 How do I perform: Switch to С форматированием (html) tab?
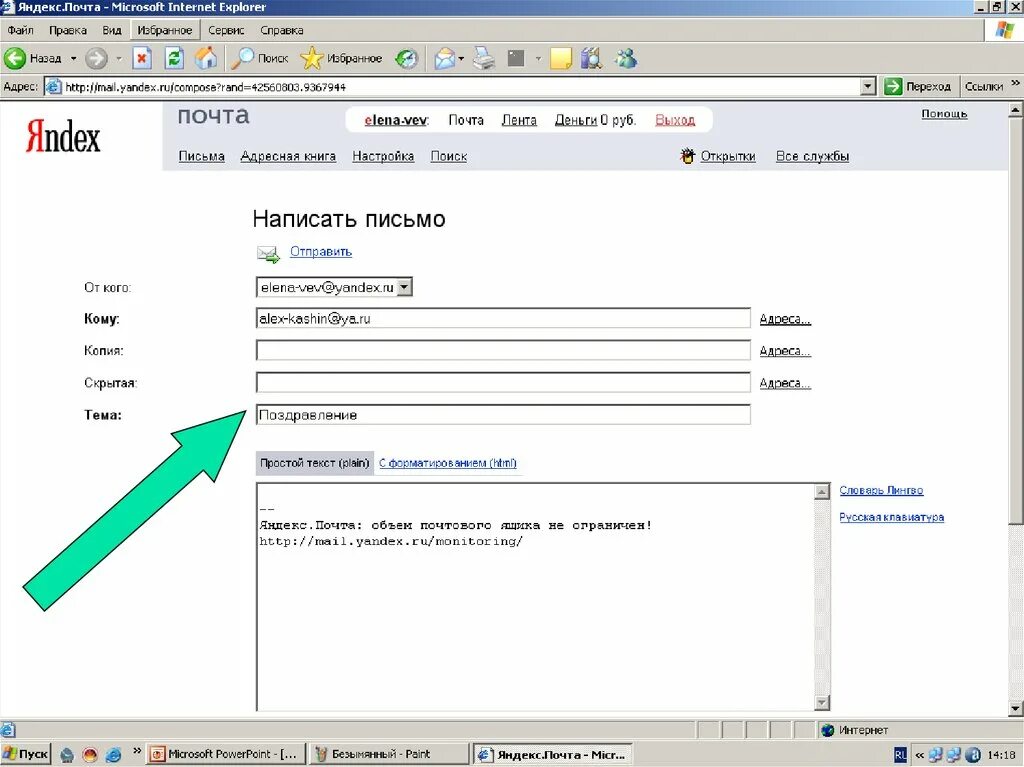pyautogui.click(x=448, y=463)
